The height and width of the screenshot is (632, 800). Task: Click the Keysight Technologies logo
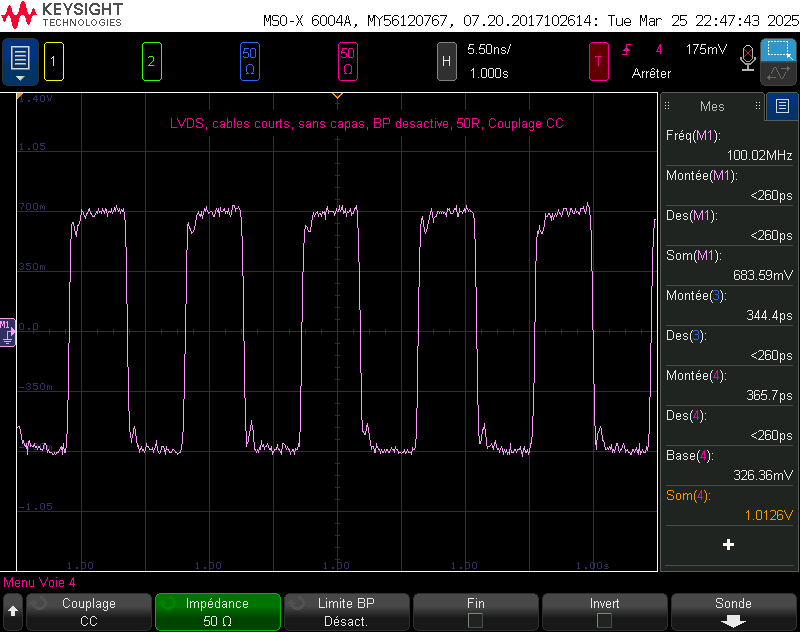(62, 14)
